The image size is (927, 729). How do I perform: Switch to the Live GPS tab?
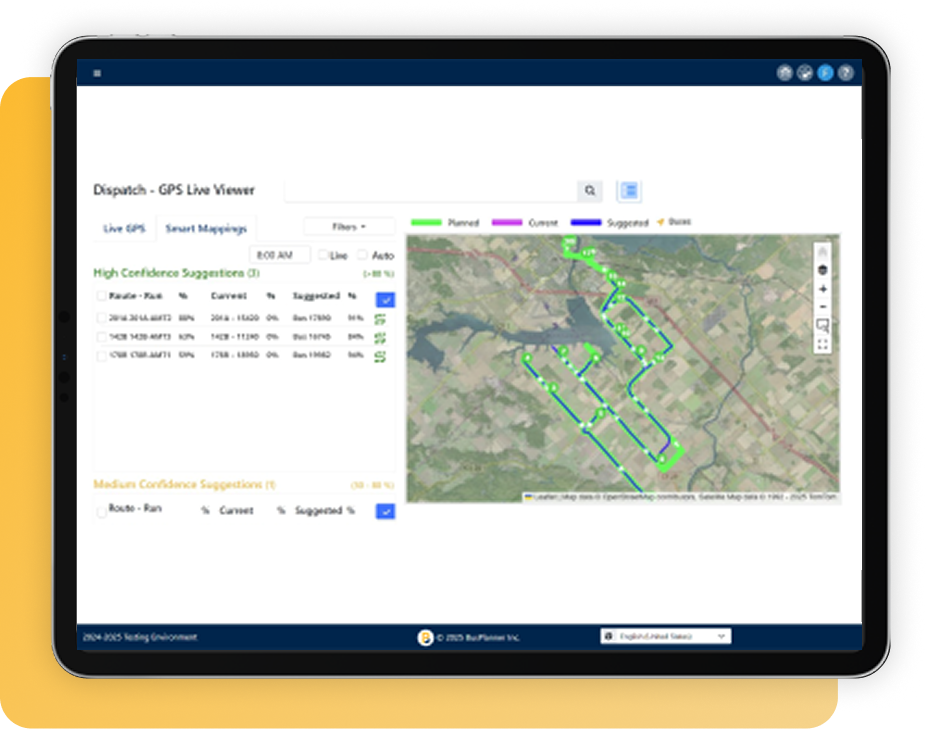pyautogui.click(x=124, y=229)
